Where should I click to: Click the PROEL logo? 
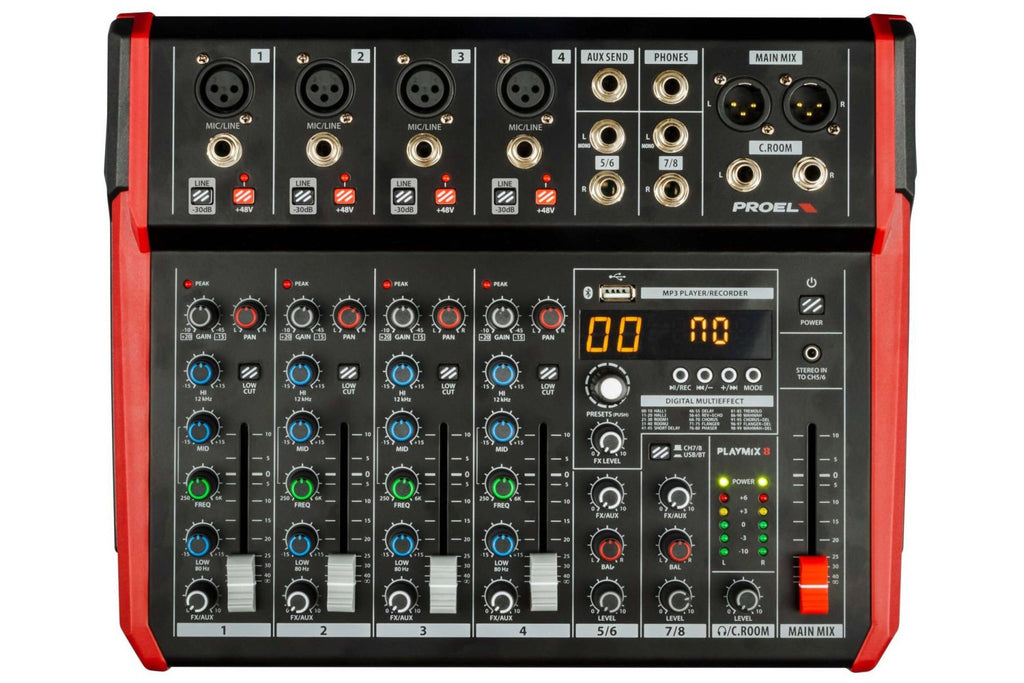[775, 207]
